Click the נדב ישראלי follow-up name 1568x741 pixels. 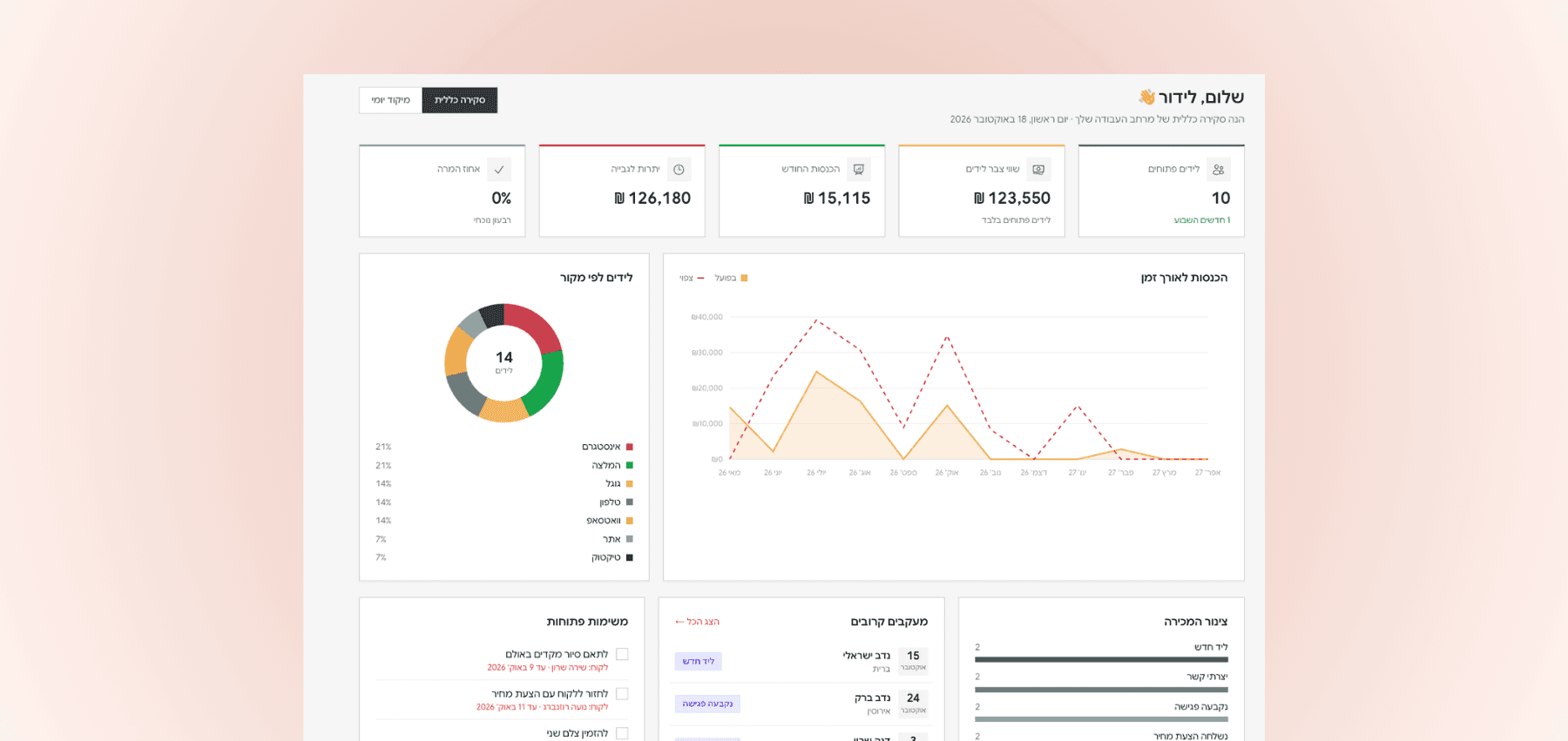[866, 656]
